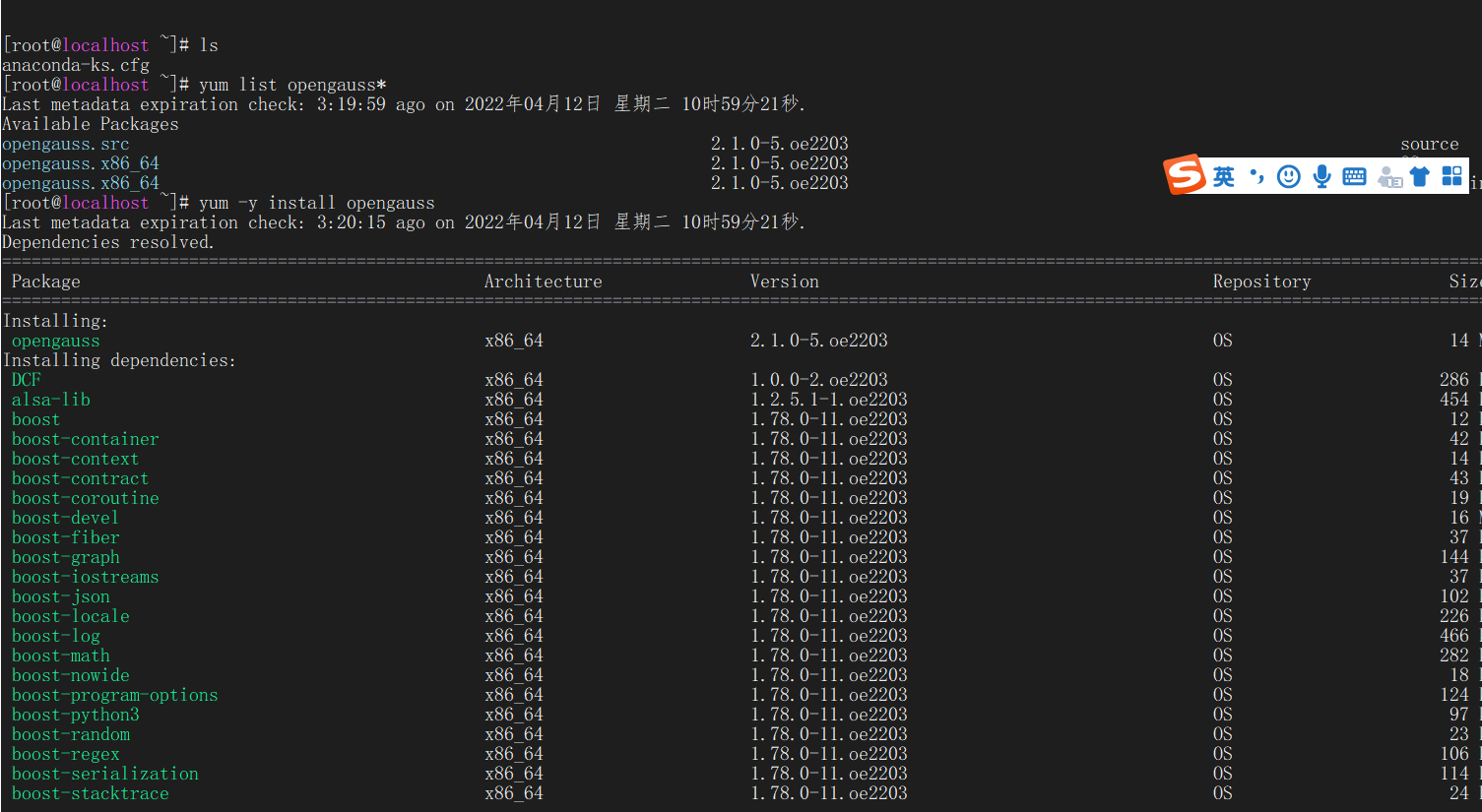This screenshot has width=1482, height=812.
Task: Click the Architecture column header
Action: click(x=543, y=281)
